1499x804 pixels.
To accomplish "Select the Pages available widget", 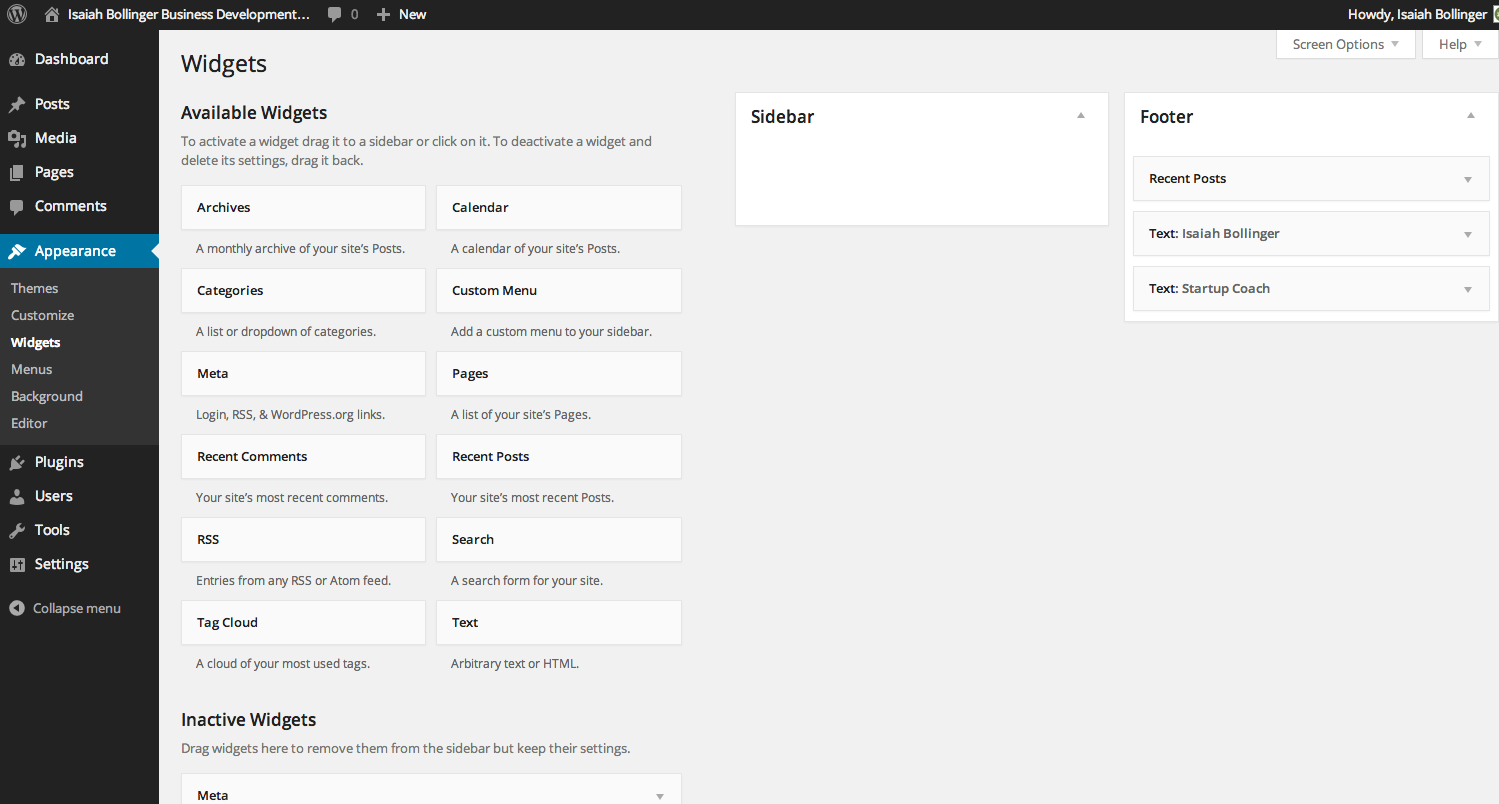I will click(559, 373).
